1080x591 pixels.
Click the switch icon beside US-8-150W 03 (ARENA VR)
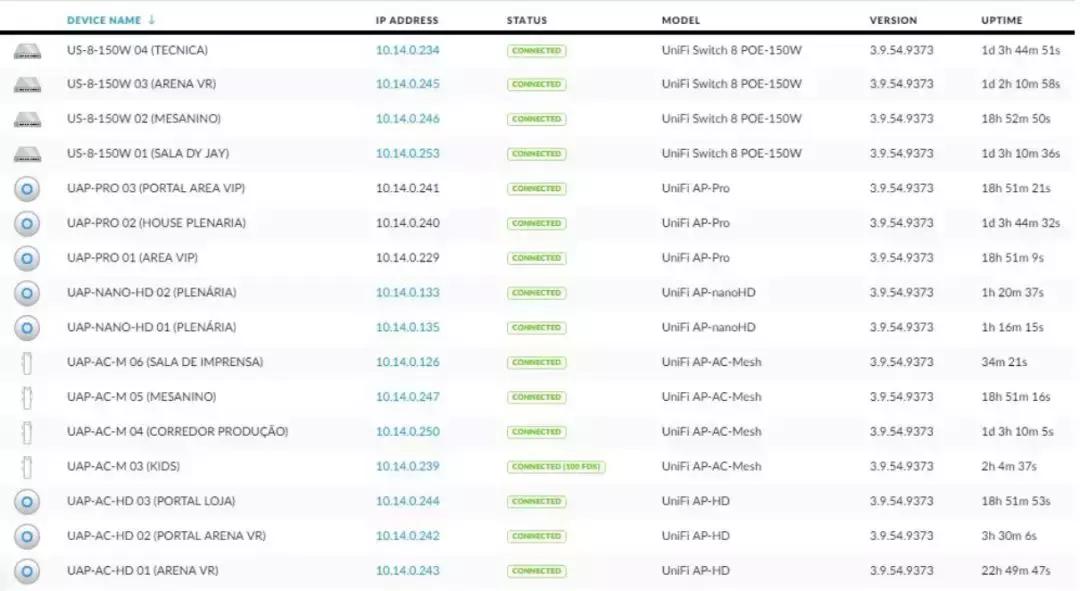27,85
